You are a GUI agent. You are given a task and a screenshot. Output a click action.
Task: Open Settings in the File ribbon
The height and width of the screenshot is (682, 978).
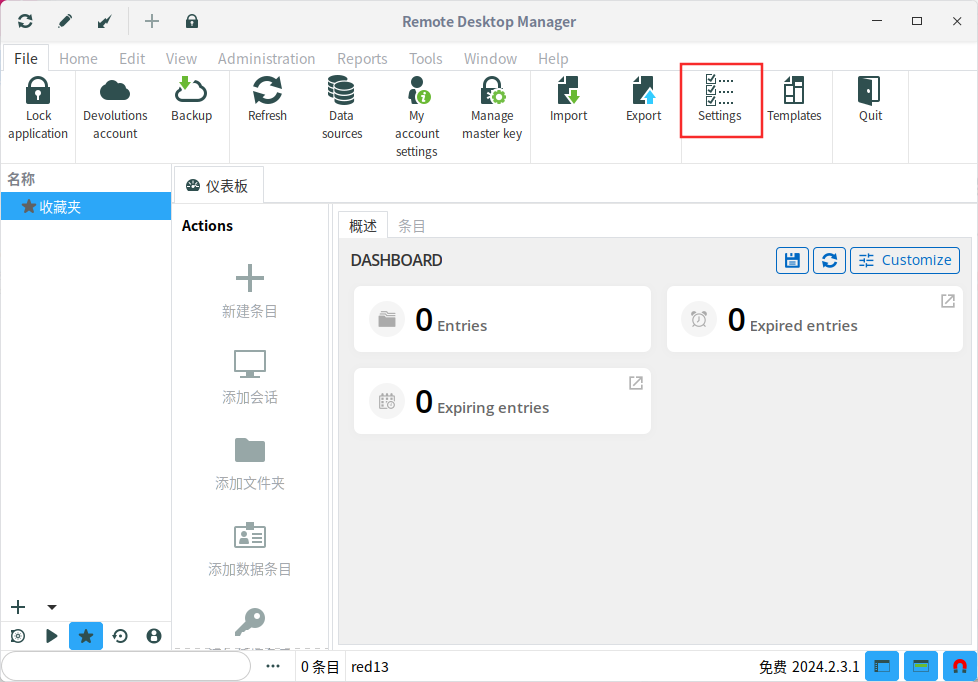tap(720, 100)
